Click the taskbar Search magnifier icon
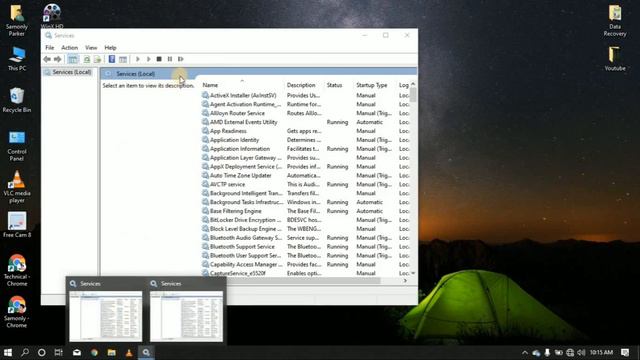 click(x=25, y=352)
